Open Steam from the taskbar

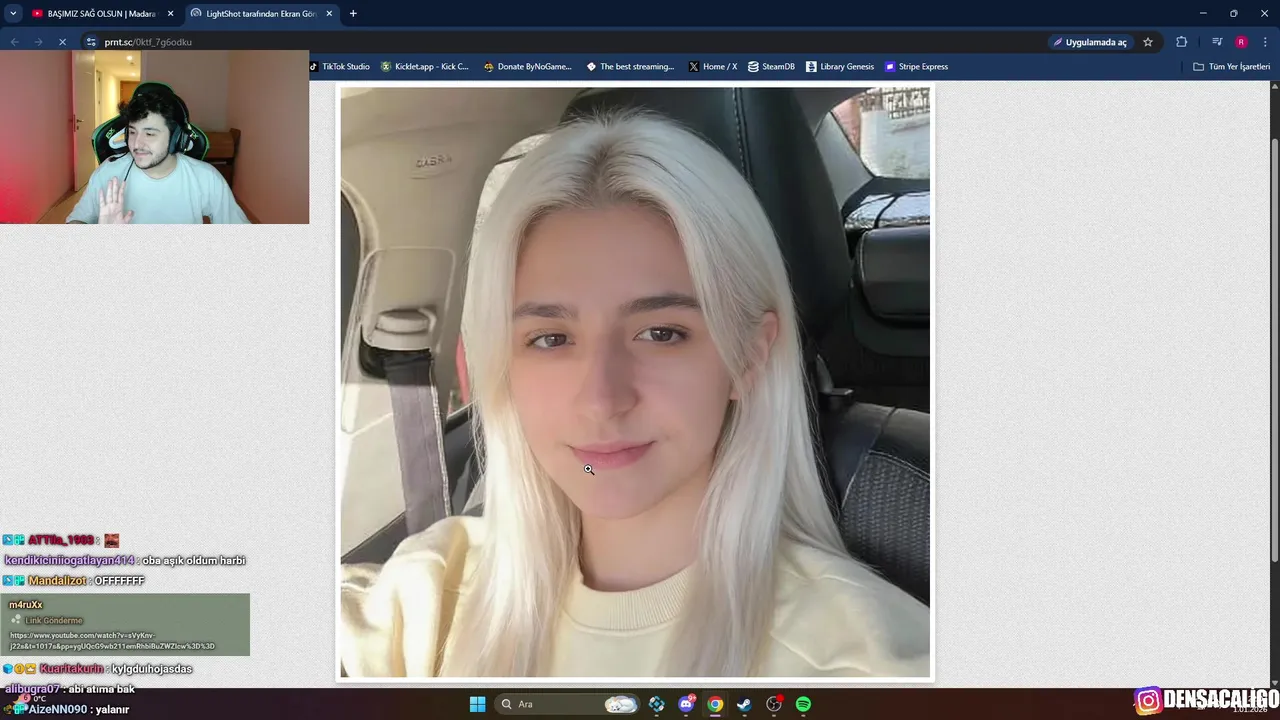[744, 704]
